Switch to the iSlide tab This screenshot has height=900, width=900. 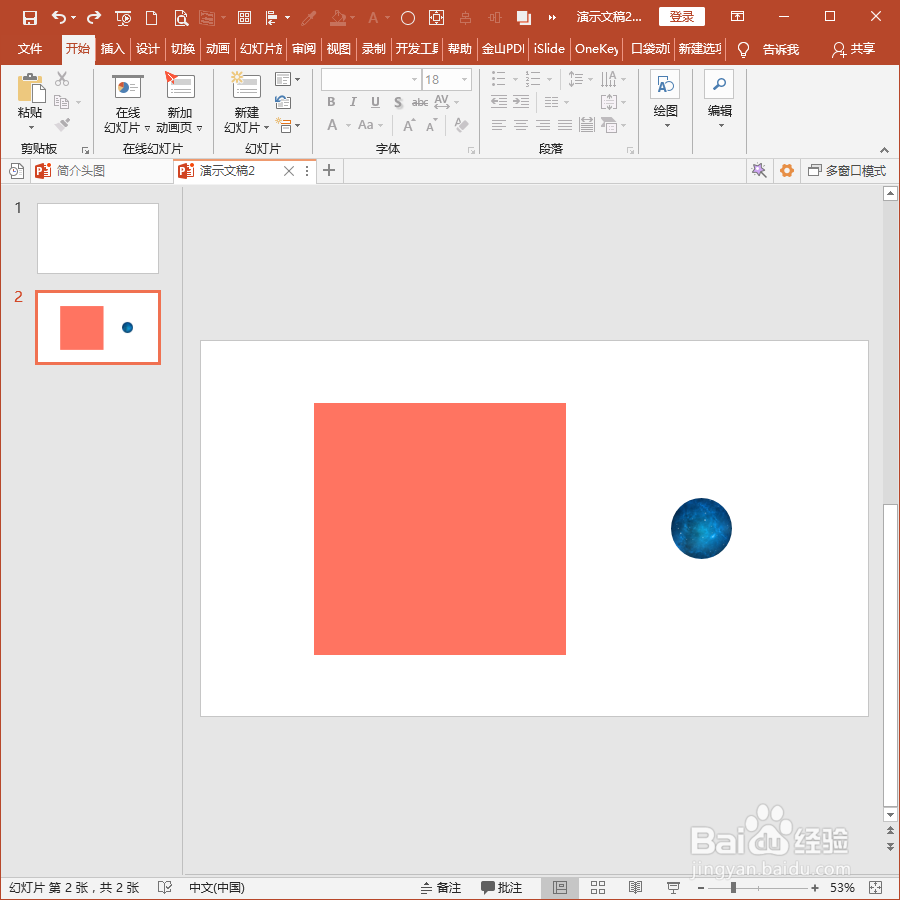pyautogui.click(x=549, y=49)
